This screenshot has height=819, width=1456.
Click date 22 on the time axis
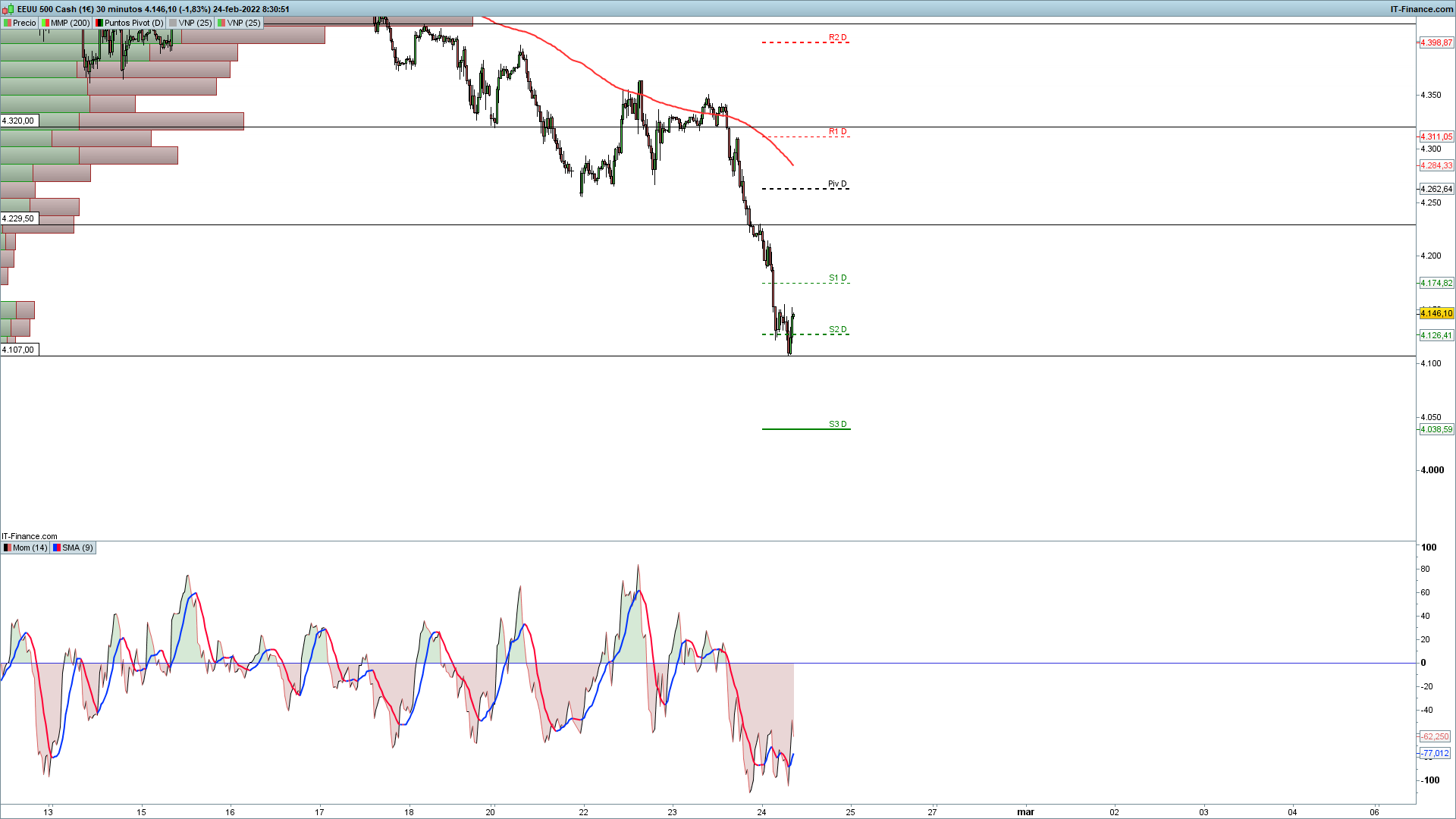click(583, 812)
